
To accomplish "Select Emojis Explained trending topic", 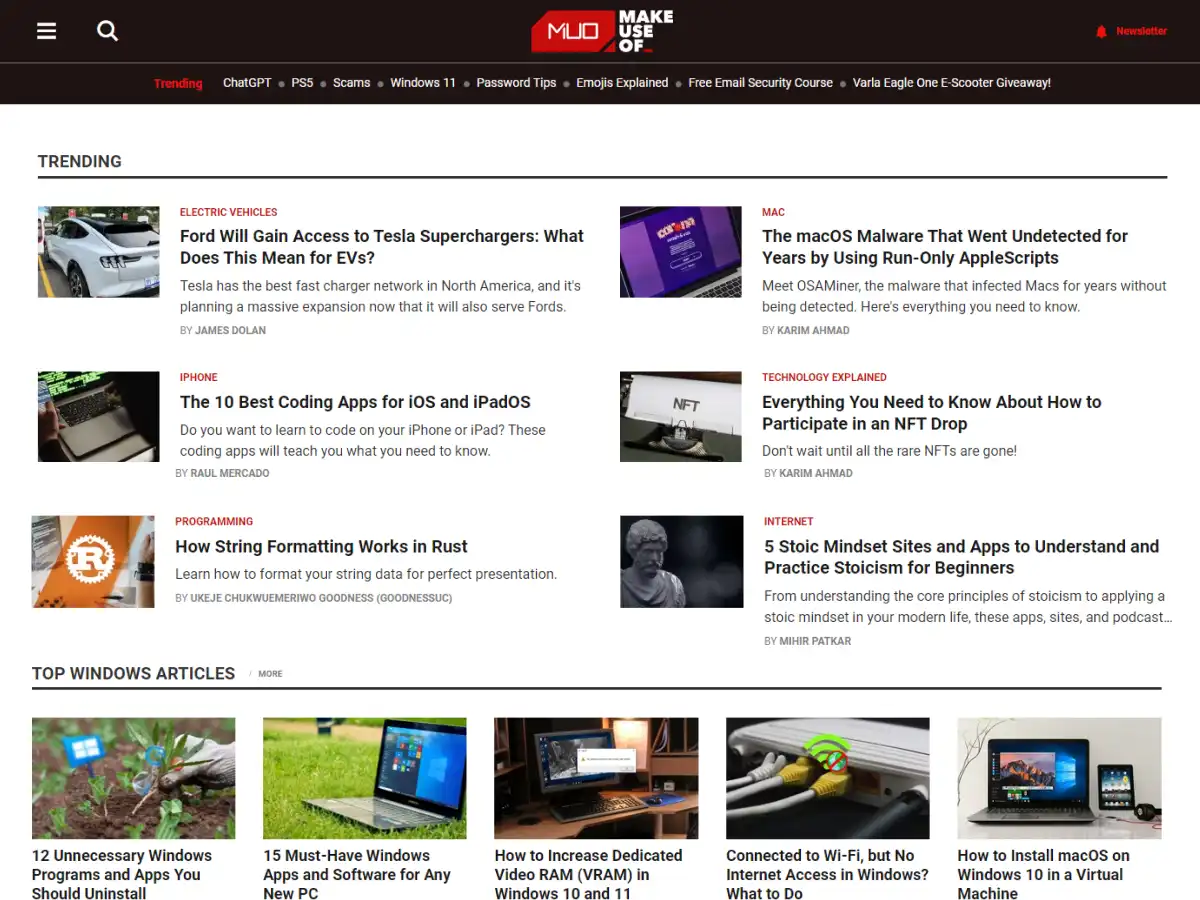I will 622,83.
